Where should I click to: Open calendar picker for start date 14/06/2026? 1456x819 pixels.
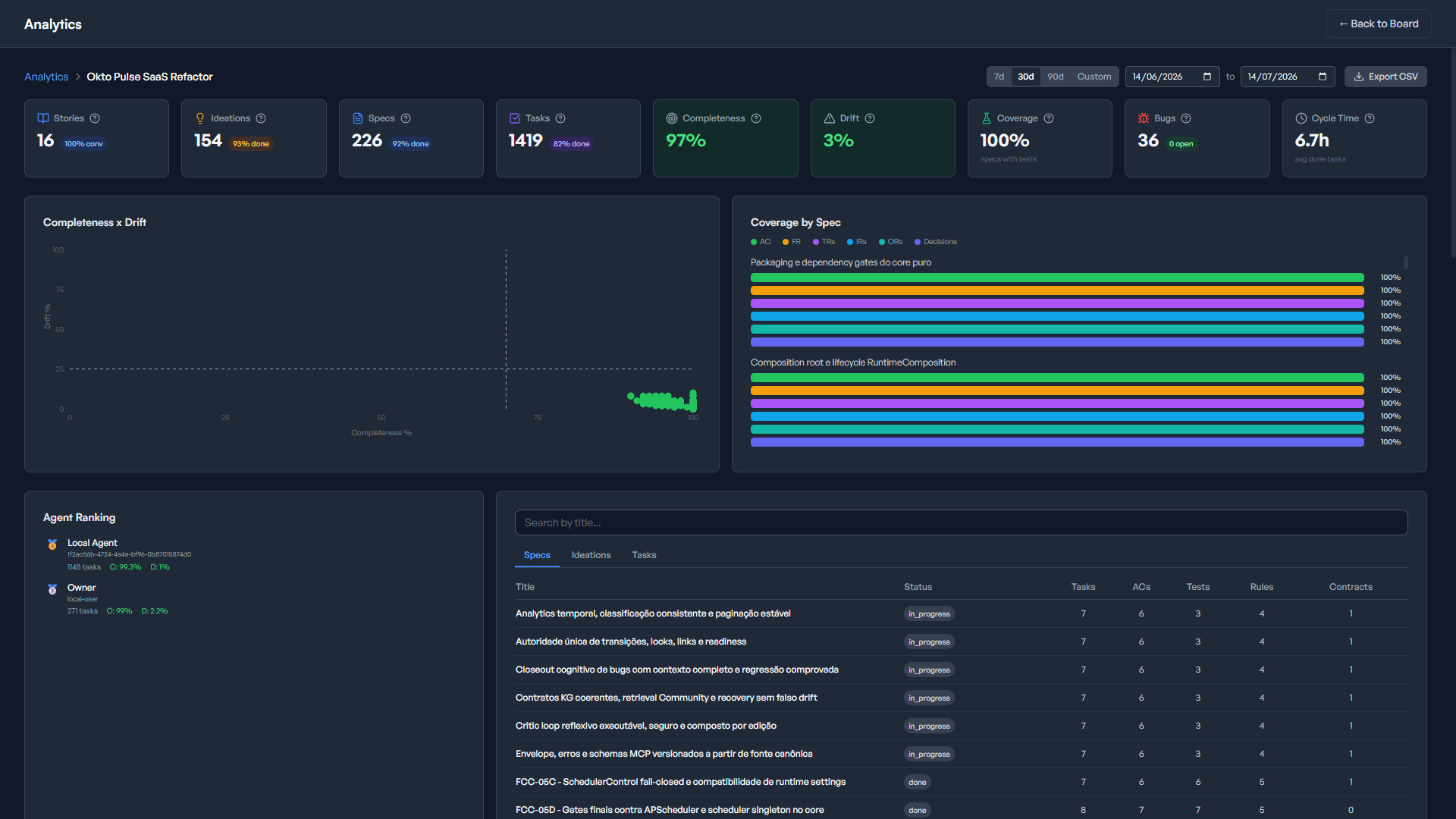coord(1207,77)
